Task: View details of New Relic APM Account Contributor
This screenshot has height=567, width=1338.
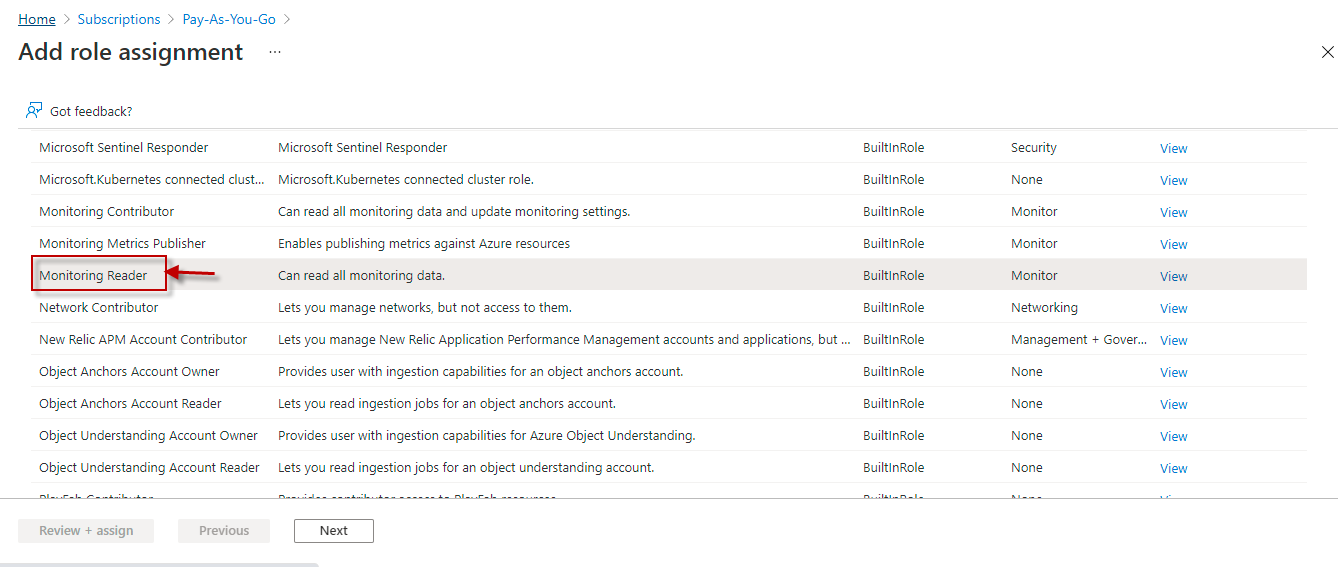Action: 1173,340
